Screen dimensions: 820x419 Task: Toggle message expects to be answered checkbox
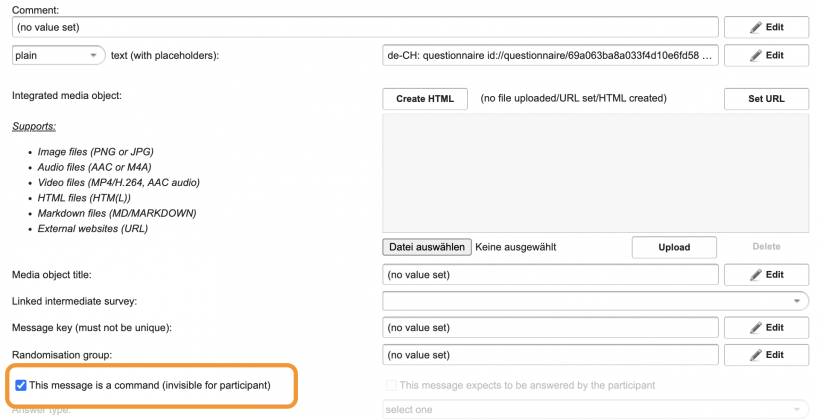(x=391, y=386)
